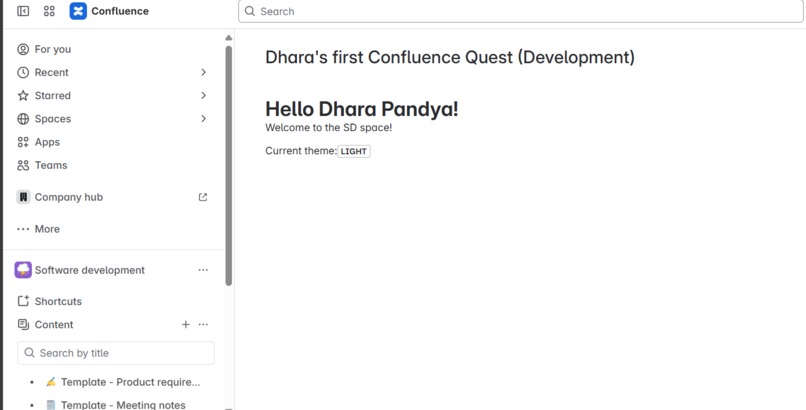This screenshot has width=806, height=410.
Task: Click the Software development space avatar icon
Action: tap(23, 270)
